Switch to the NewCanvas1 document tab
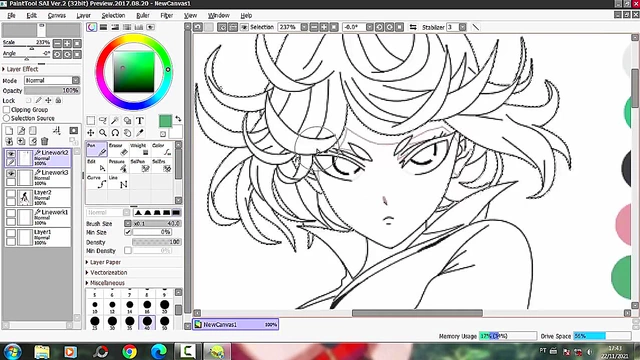640x360 pixels. tap(236, 324)
